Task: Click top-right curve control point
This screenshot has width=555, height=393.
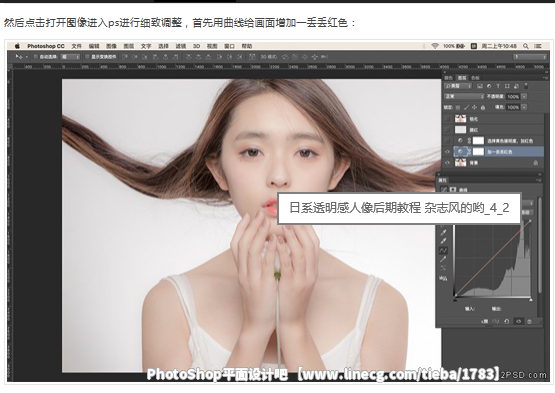Action: [530, 221]
